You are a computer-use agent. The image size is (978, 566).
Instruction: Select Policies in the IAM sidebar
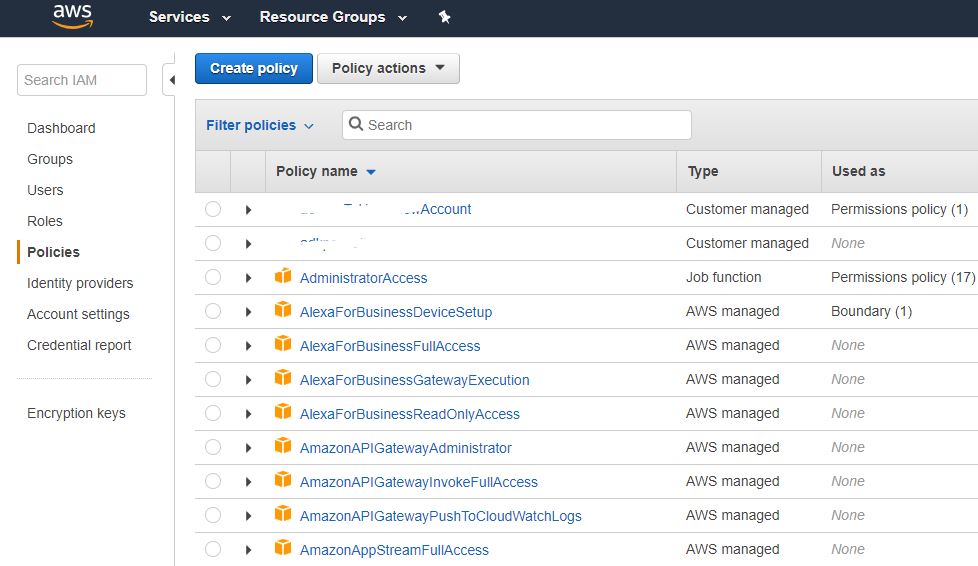53,252
